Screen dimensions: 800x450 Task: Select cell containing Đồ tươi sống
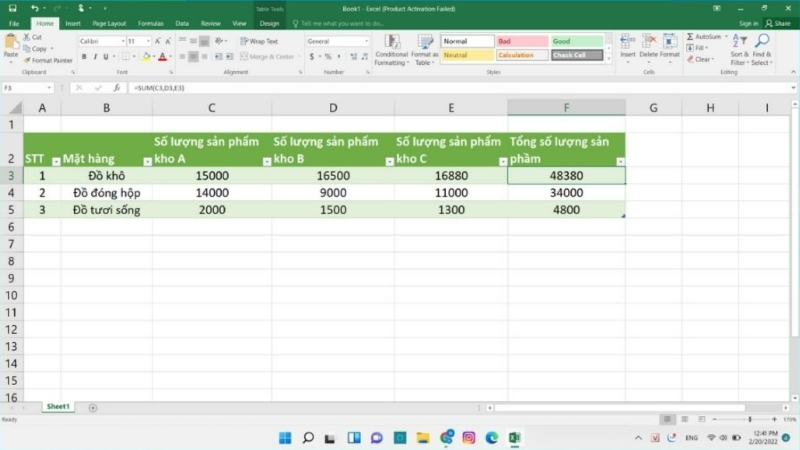106,210
